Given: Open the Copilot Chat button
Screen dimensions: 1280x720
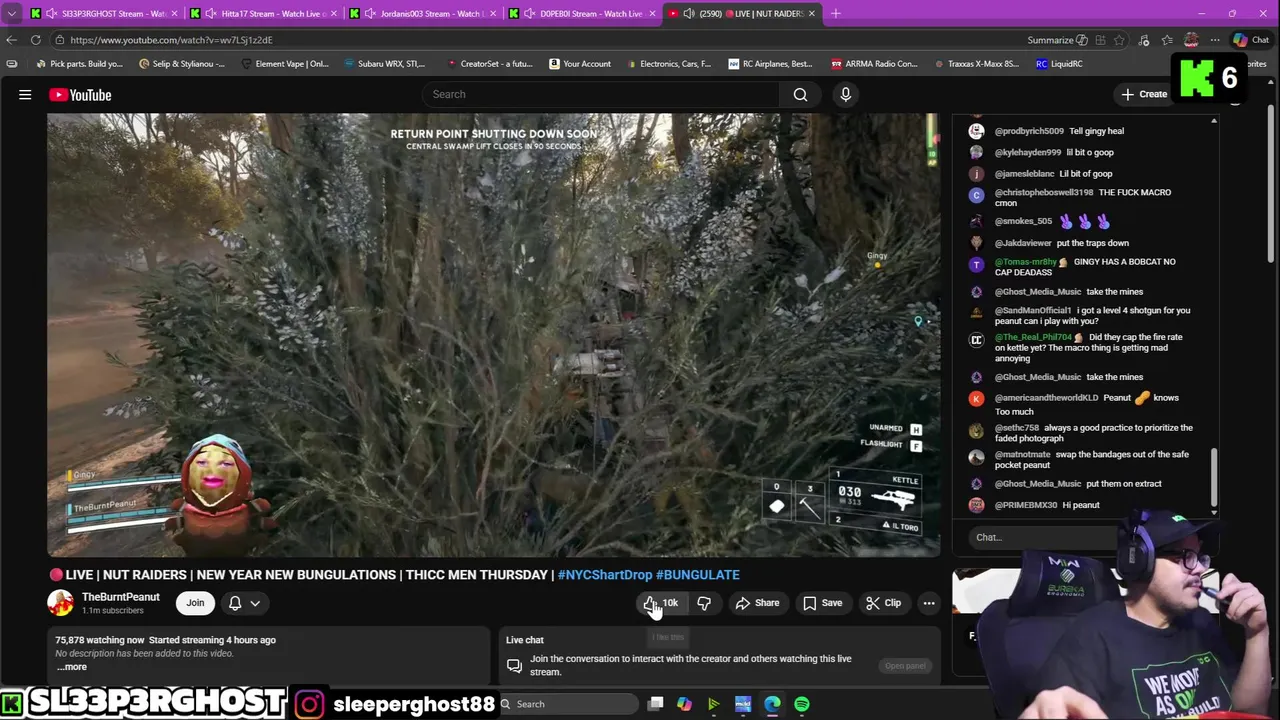Looking at the screenshot, I should coord(1251,40).
